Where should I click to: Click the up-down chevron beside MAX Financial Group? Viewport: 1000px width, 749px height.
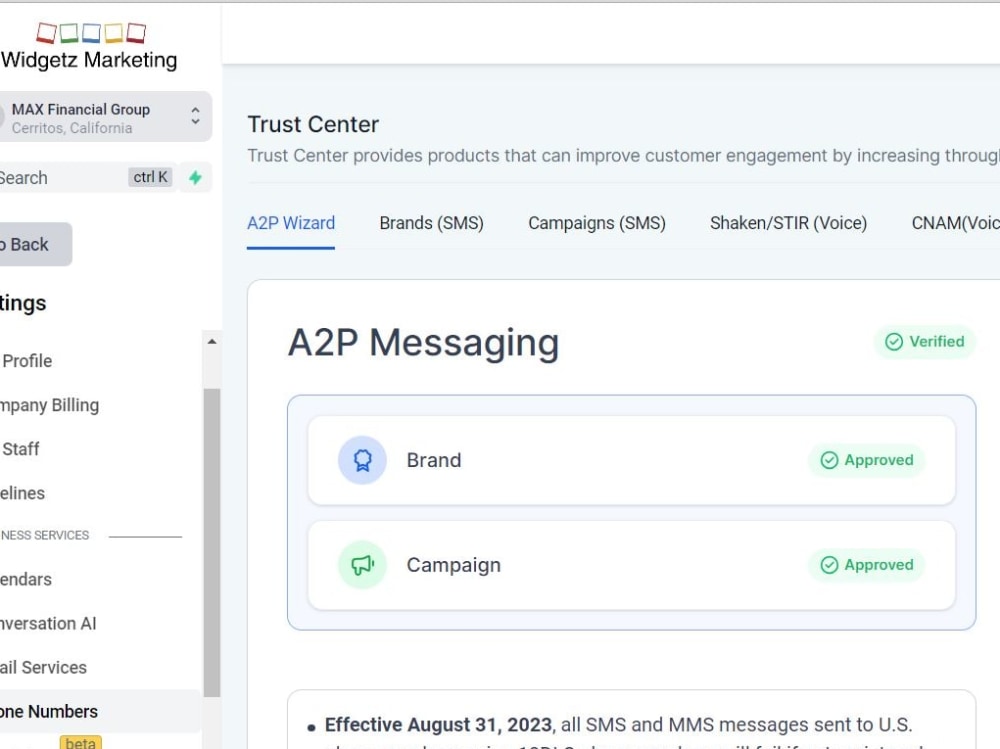[195, 116]
